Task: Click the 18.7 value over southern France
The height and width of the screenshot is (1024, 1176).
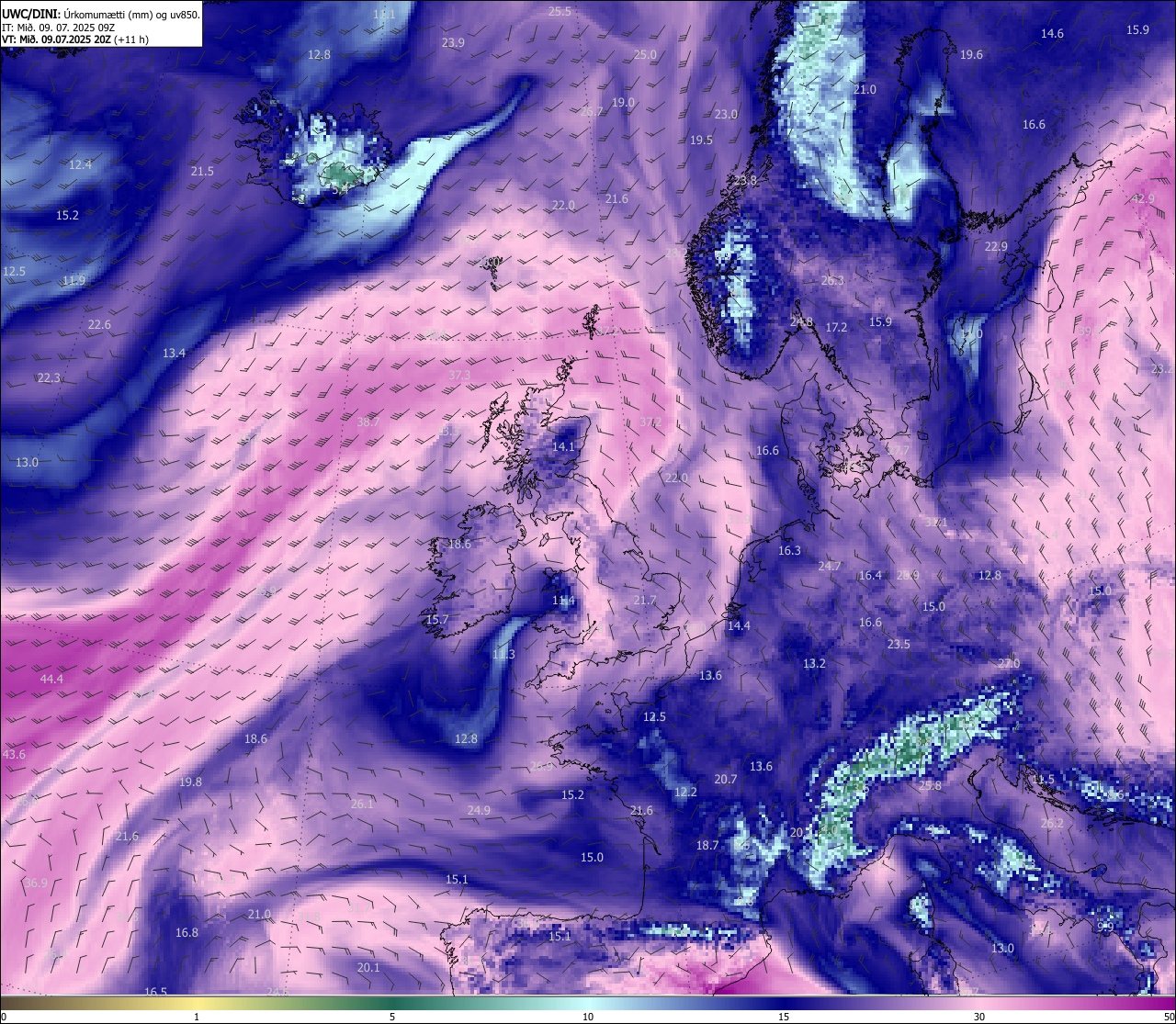Action: pyautogui.click(x=707, y=845)
